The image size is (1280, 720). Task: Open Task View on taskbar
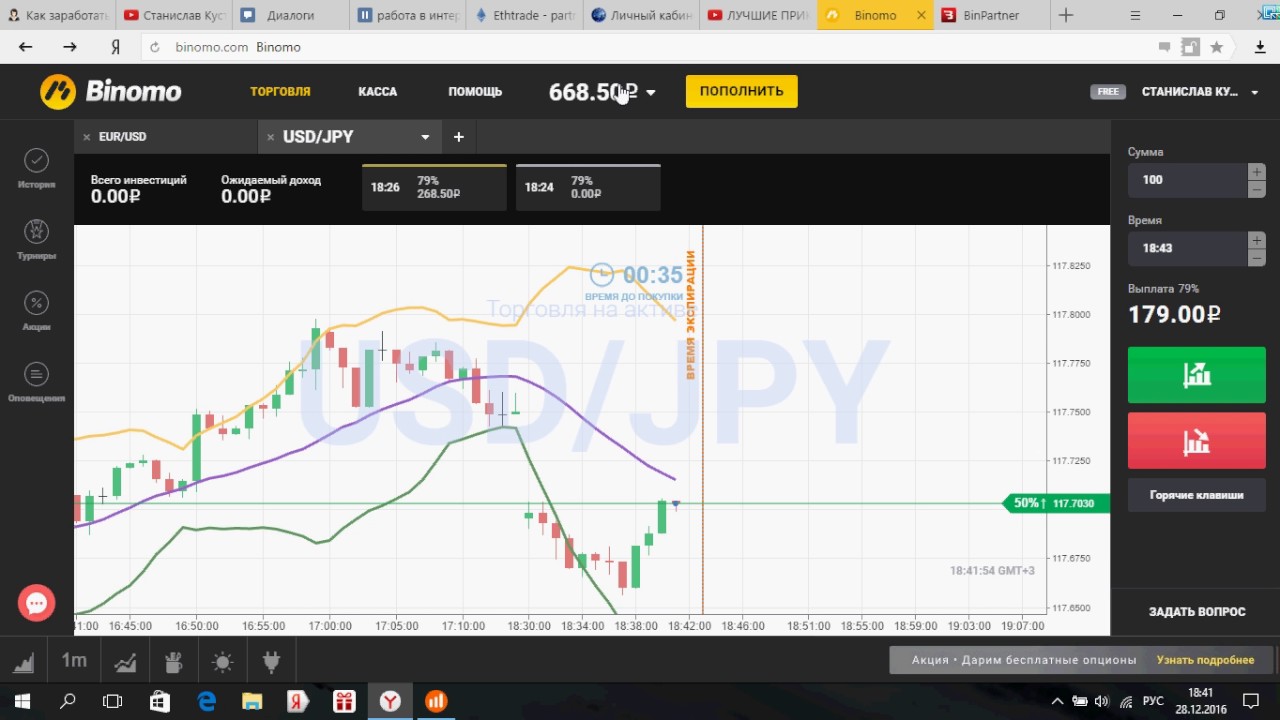(113, 701)
